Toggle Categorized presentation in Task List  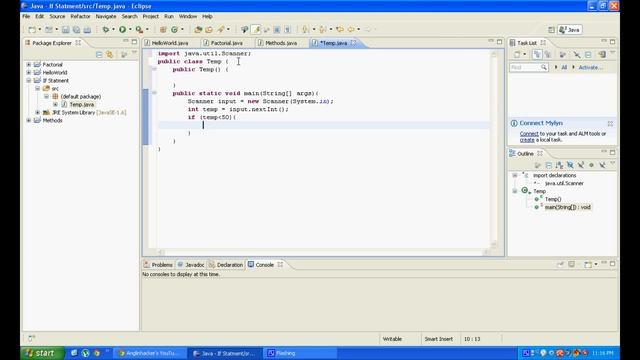click(537, 54)
